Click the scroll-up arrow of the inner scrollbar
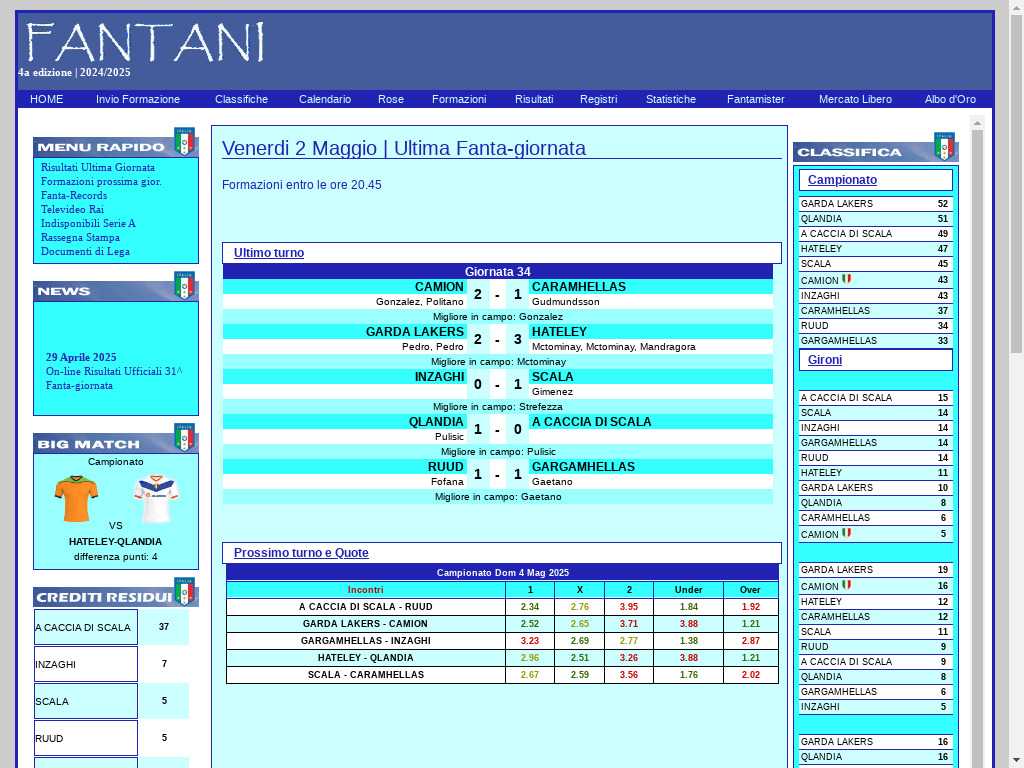 [978, 122]
